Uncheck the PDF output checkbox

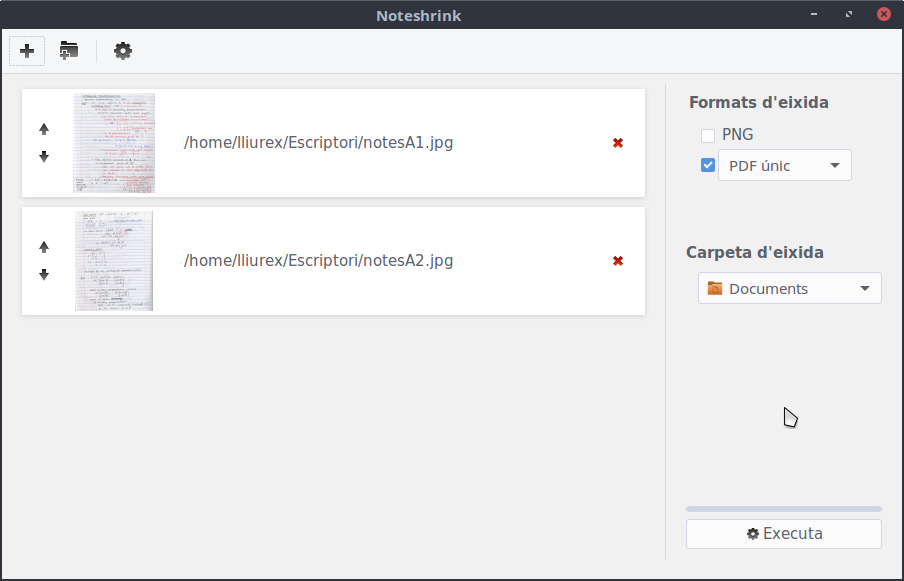[708, 166]
